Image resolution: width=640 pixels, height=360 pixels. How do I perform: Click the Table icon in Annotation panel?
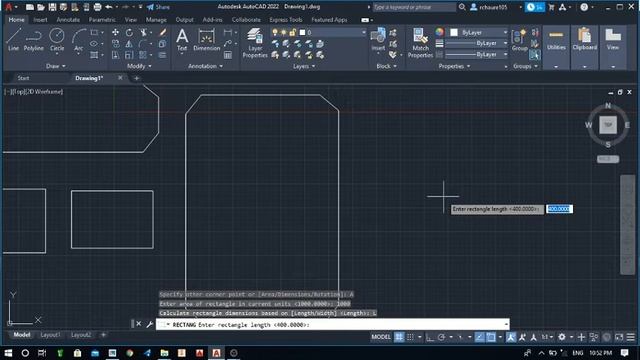coord(228,55)
